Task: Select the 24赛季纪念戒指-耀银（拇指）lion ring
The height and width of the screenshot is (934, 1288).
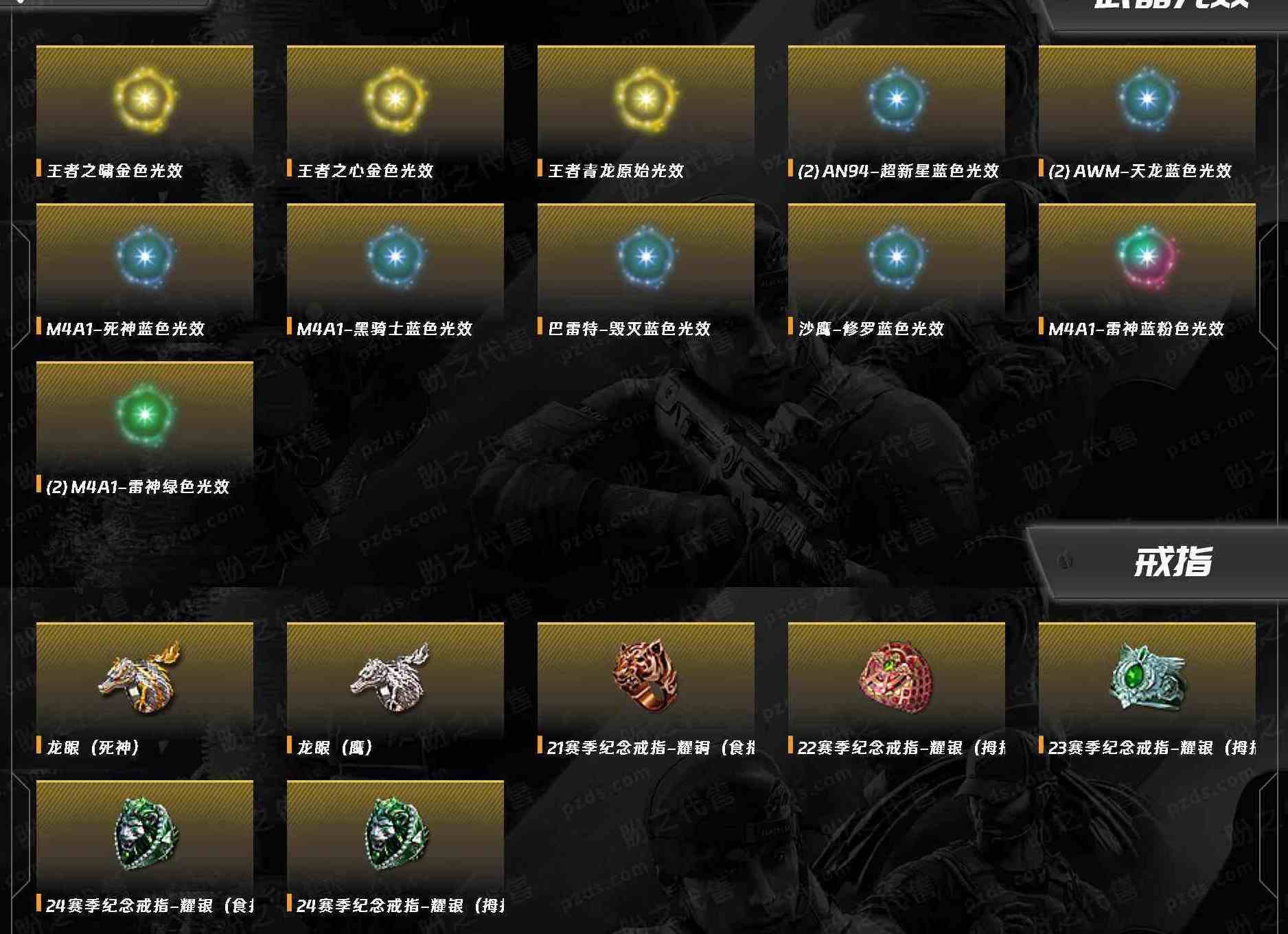Action: (395, 834)
